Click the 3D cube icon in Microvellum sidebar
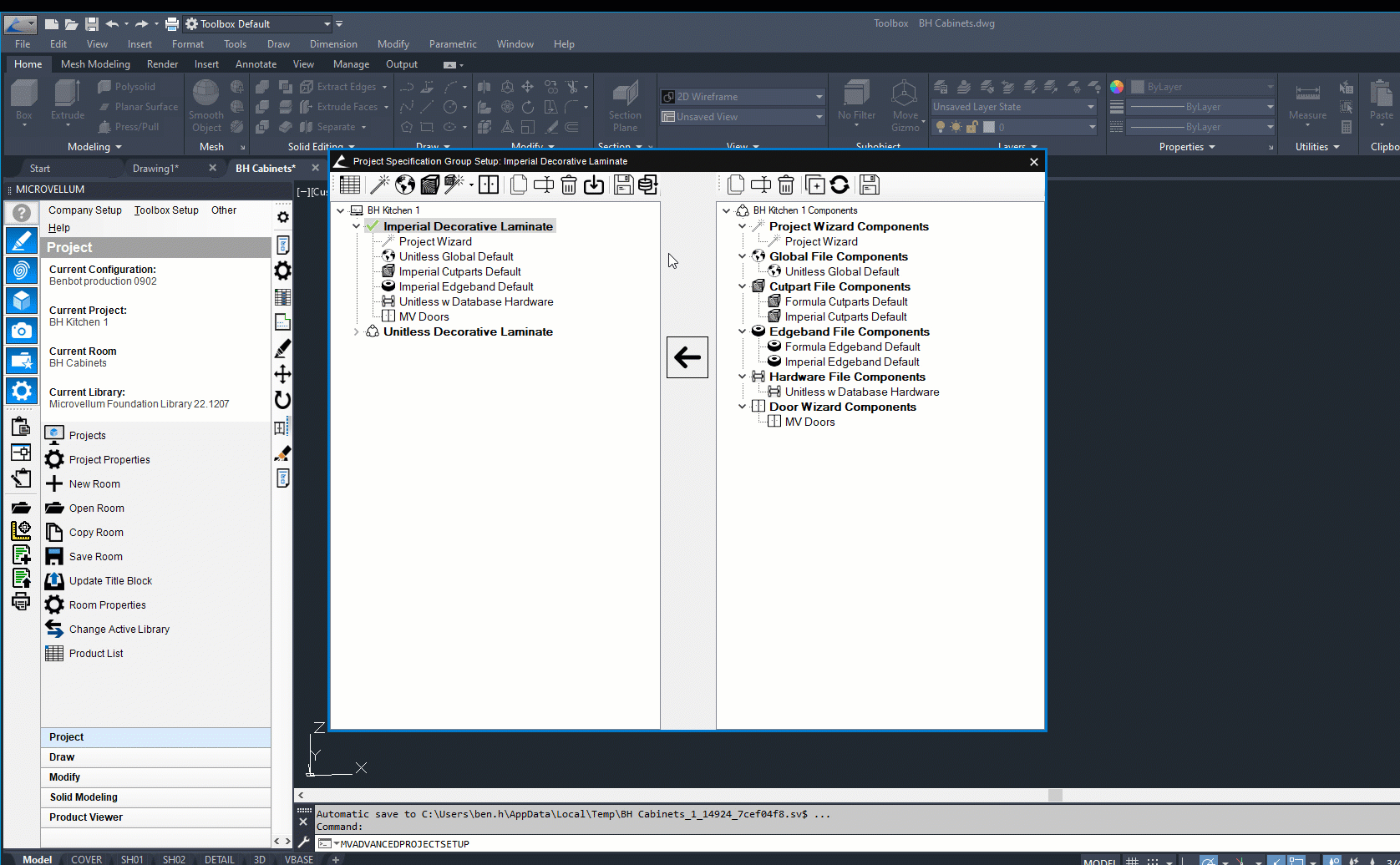The height and width of the screenshot is (865, 1400). pyautogui.click(x=22, y=301)
